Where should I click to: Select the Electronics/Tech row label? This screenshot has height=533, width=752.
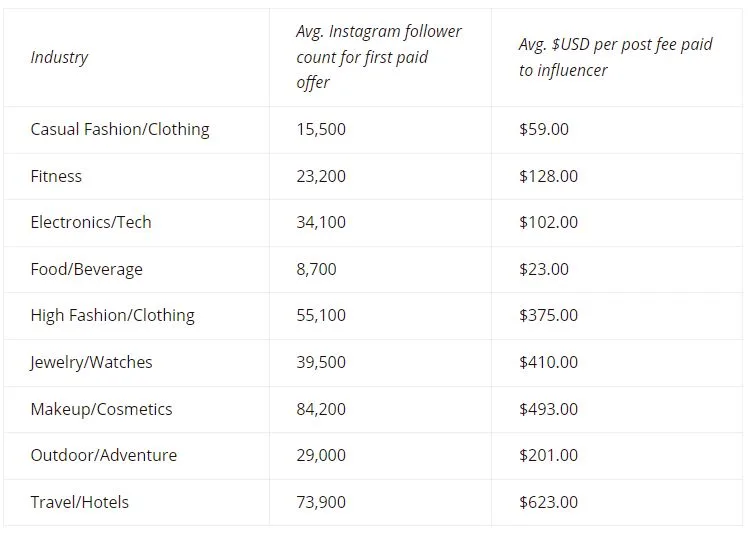91,222
